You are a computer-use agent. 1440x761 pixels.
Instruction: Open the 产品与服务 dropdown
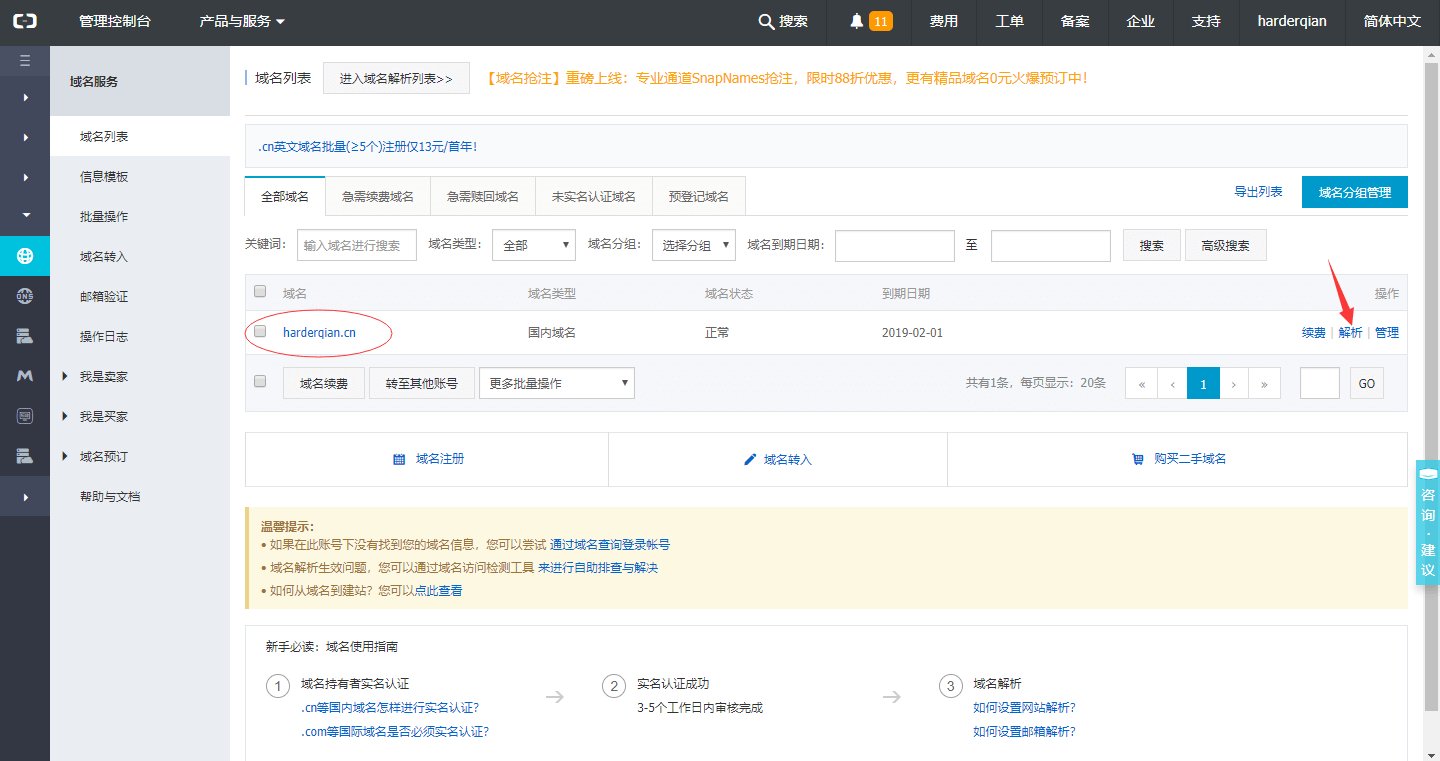coord(242,21)
